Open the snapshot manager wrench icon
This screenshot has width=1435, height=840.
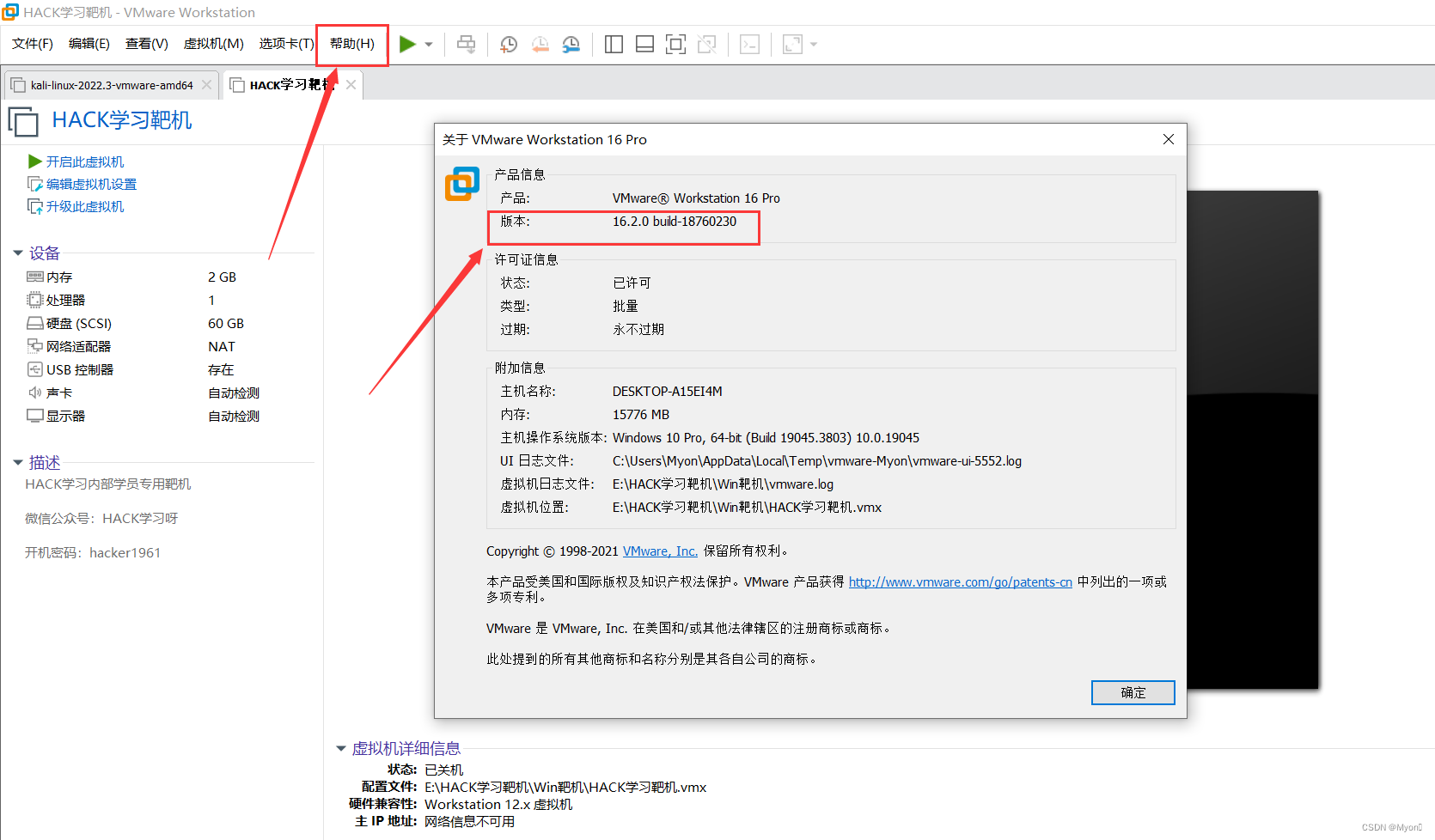(571, 44)
